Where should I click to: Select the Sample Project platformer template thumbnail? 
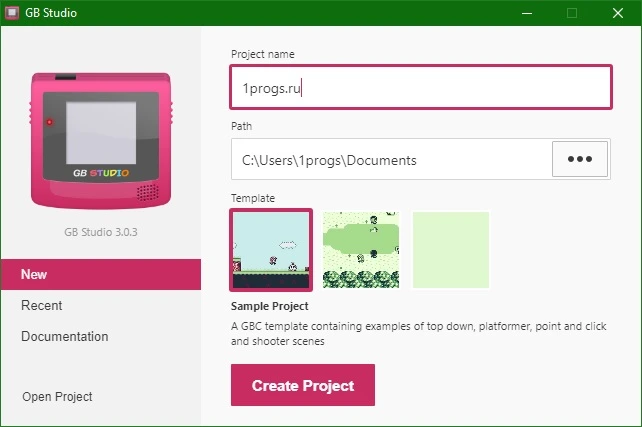click(x=271, y=250)
